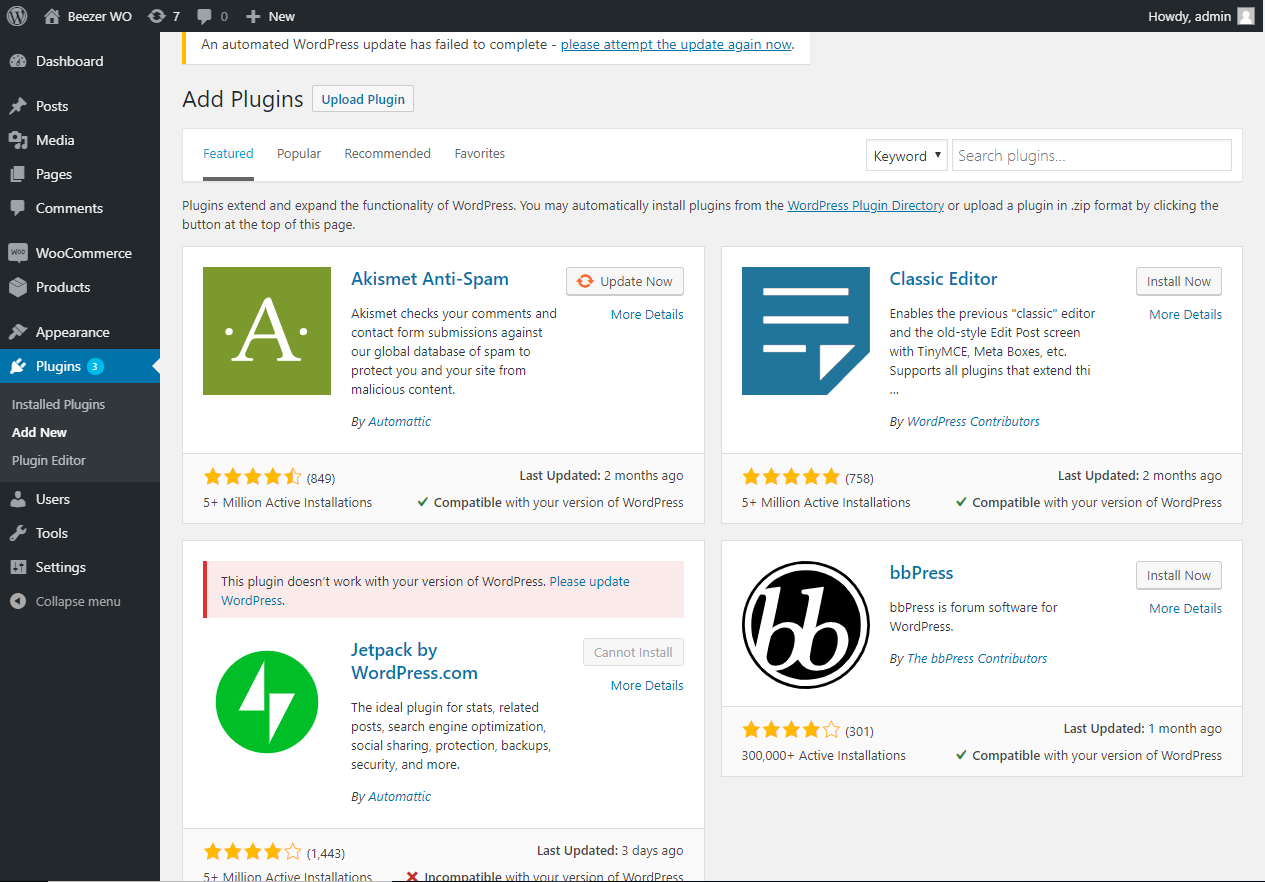Click Update Now for Akismet
Image resolution: width=1265 pixels, height=882 pixels.
625,282
